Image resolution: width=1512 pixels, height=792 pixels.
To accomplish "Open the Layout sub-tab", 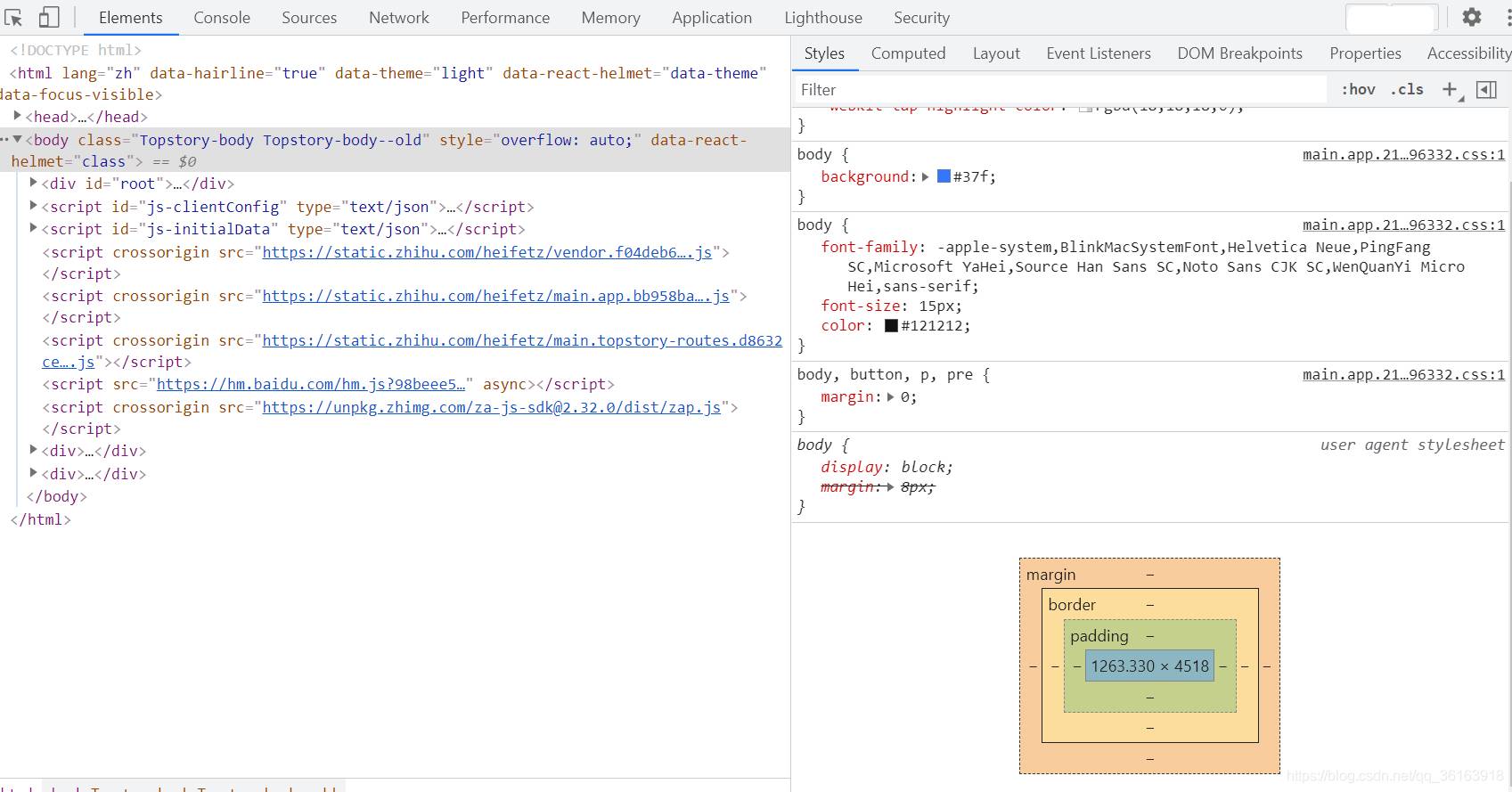I will (x=996, y=53).
